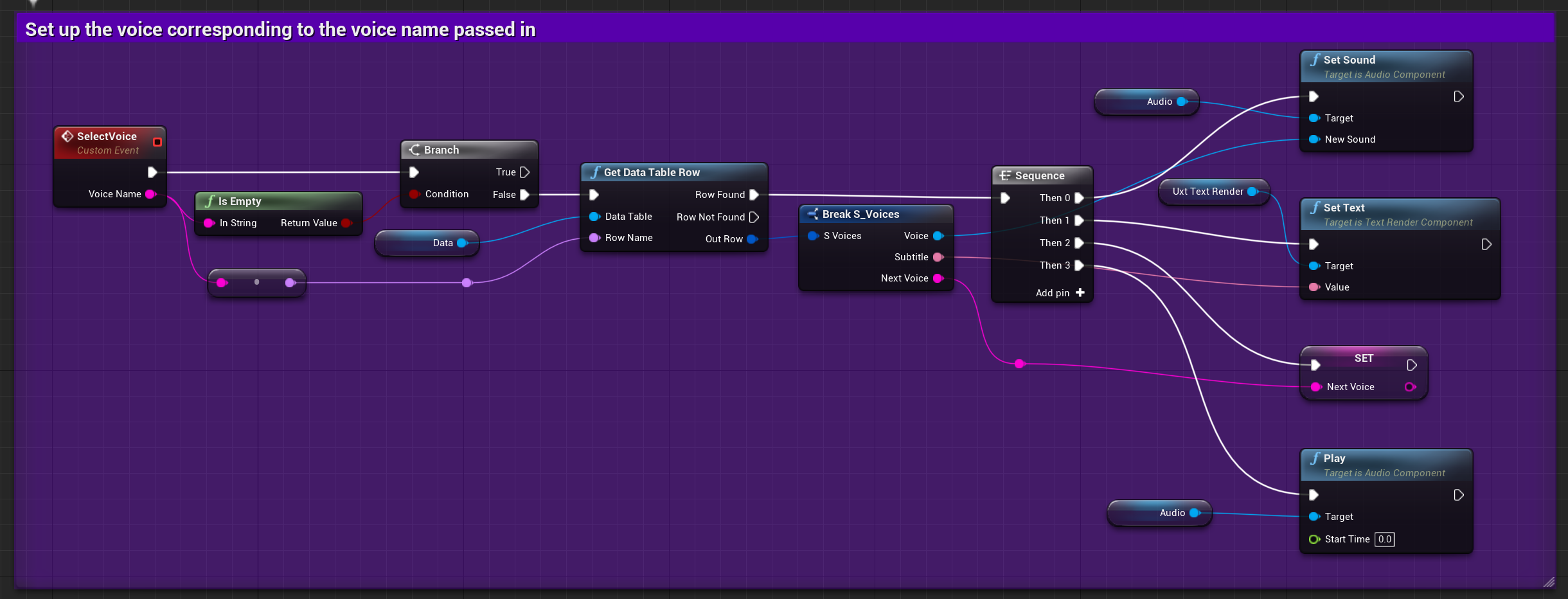Click the Set Text exec output arrow
Image resolution: width=1568 pixels, height=599 pixels.
point(1486,244)
